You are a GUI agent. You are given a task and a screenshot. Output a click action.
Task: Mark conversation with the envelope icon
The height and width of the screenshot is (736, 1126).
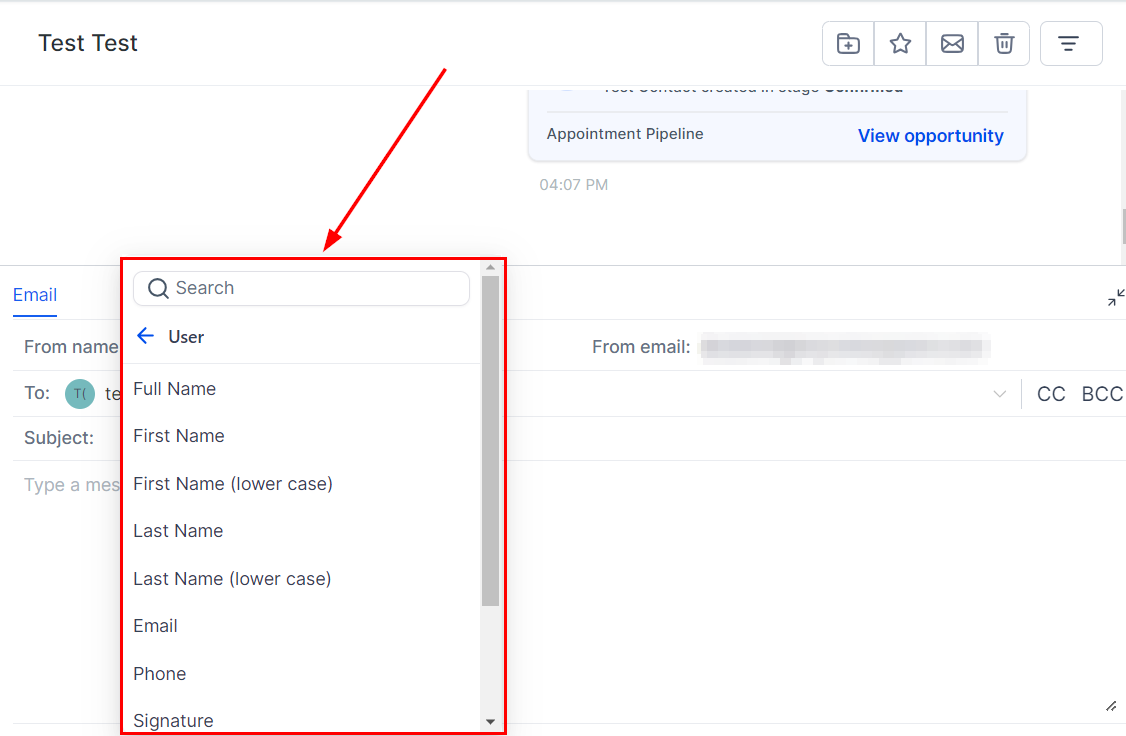pyautogui.click(x=952, y=44)
